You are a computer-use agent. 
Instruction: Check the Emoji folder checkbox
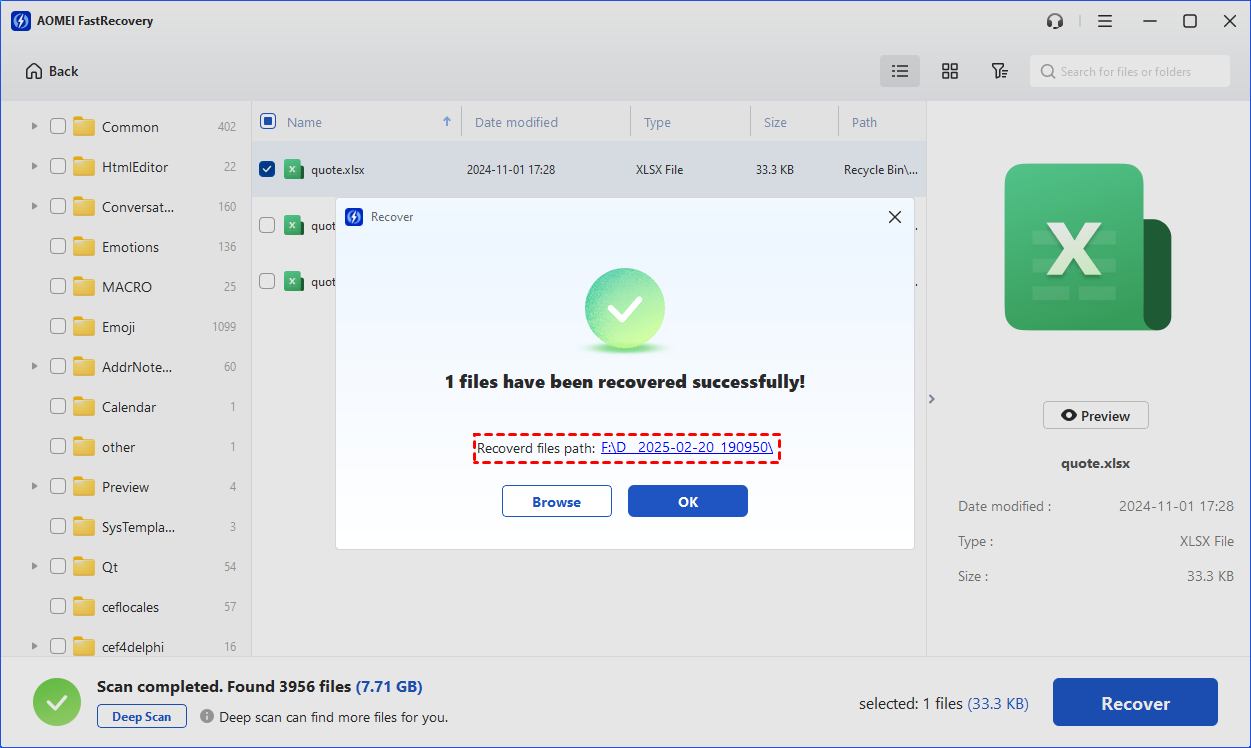click(x=58, y=326)
